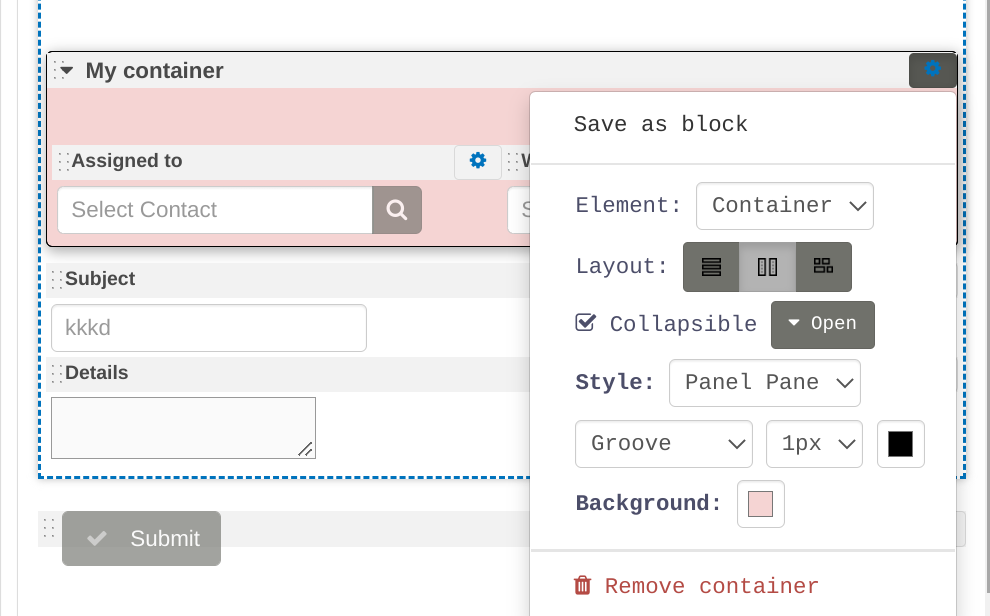
Task: Click the drag handle beside My container
Action: [54, 70]
